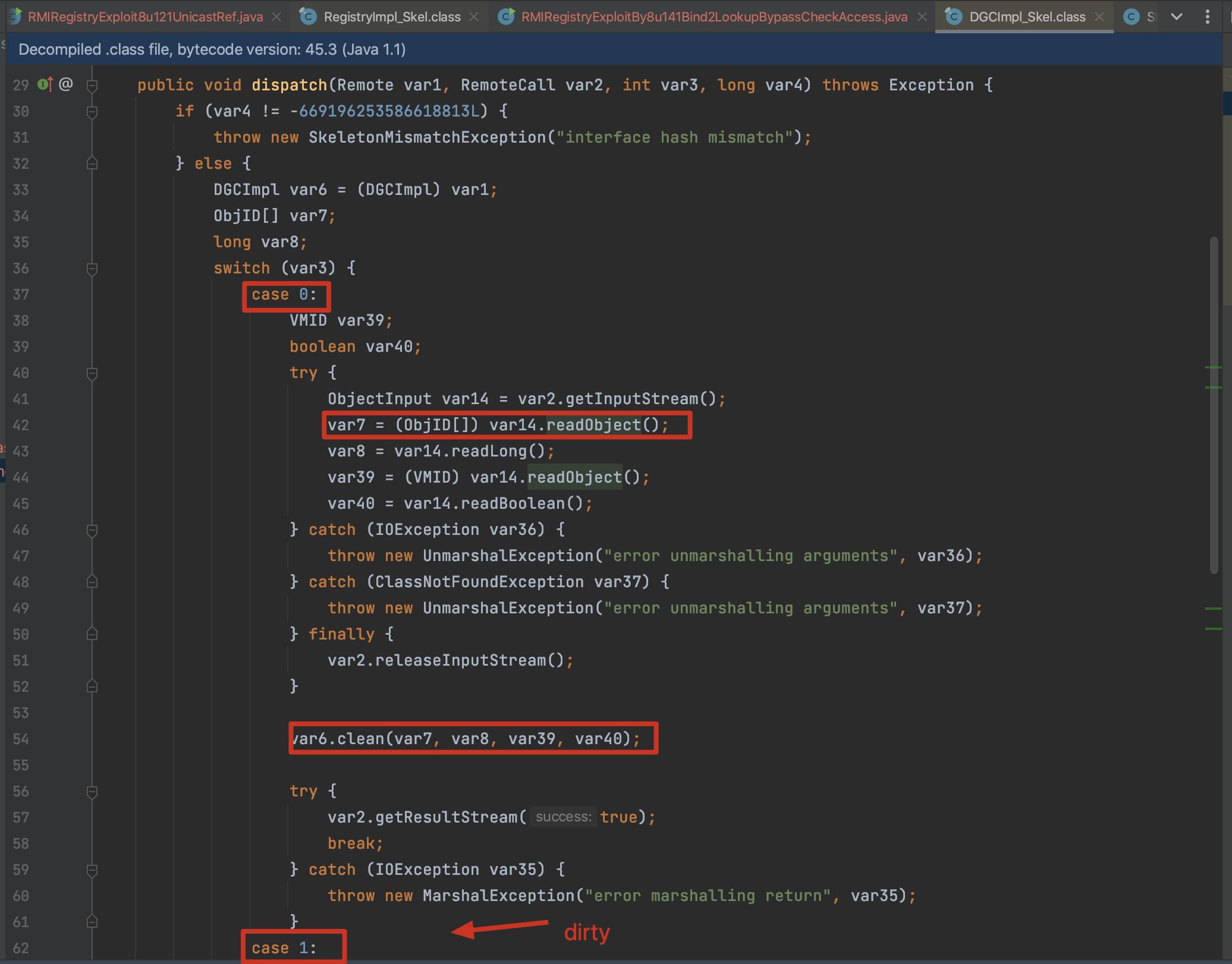Toggle fold marker at line 48 catch
This screenshot has height=964, width=1232.
click(x=92, y=581)
